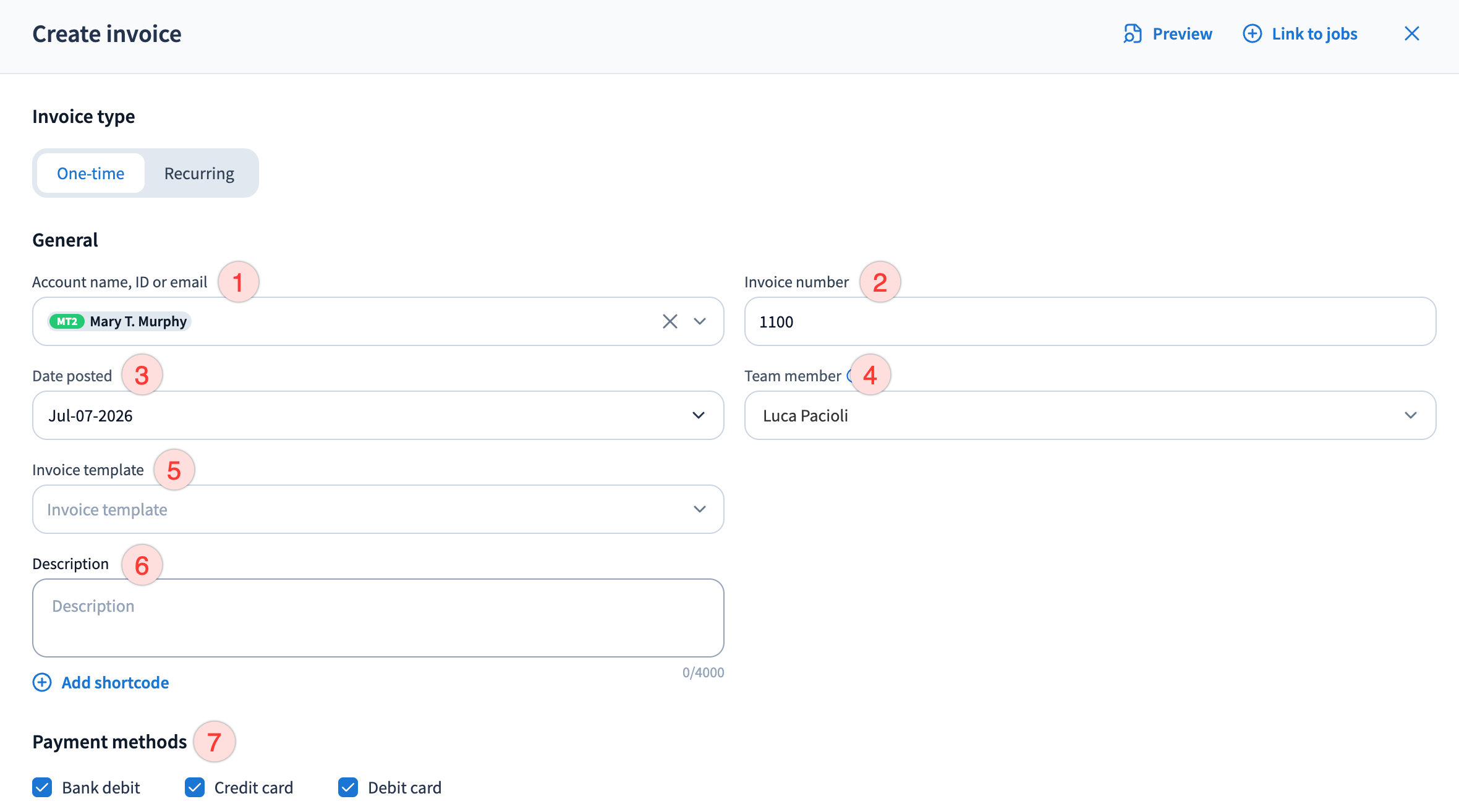Image resolution: width=1459 pixels, height=812 pixels.
Task: Open the Team member Luca Pacioli dropdown
Action: point(1090,415)
